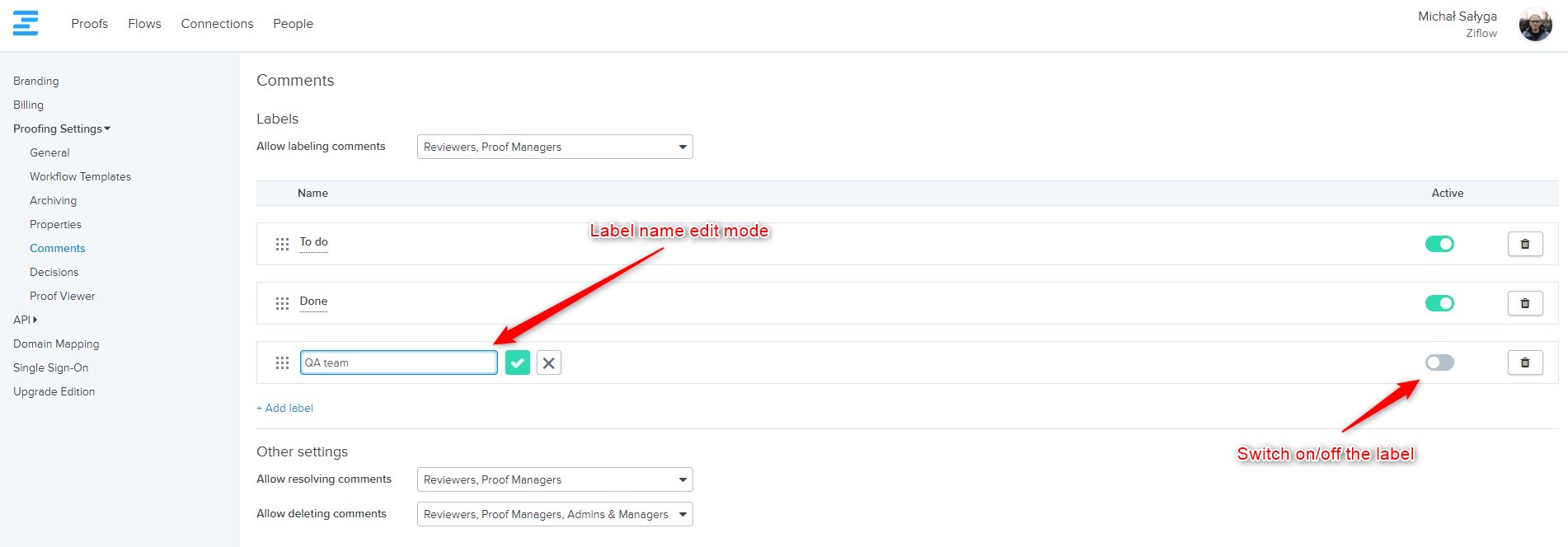Grab the drag handle for Done label
The height and width of the screenshot is (547, 1568).
click(x=282, y=303)
